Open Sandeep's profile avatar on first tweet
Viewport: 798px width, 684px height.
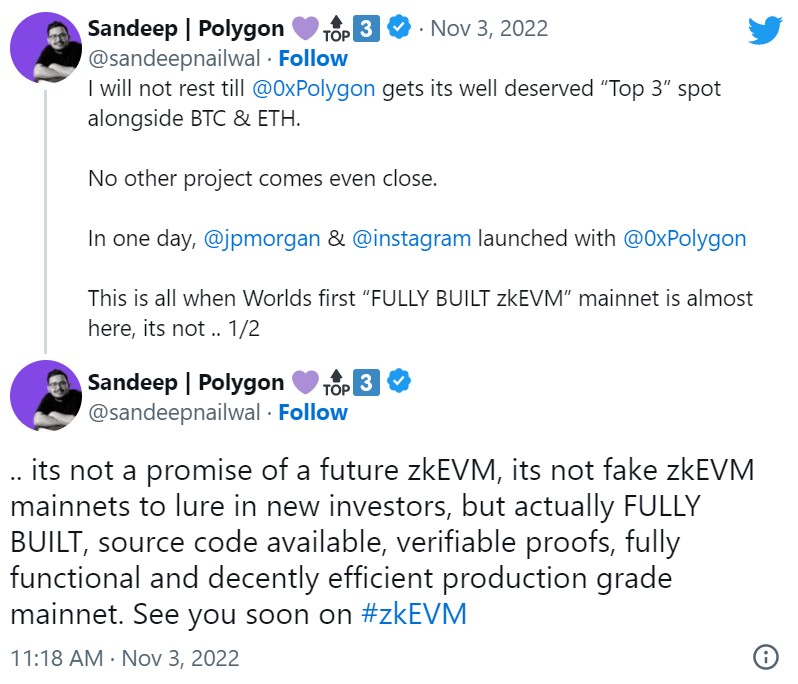pos(44,45)
